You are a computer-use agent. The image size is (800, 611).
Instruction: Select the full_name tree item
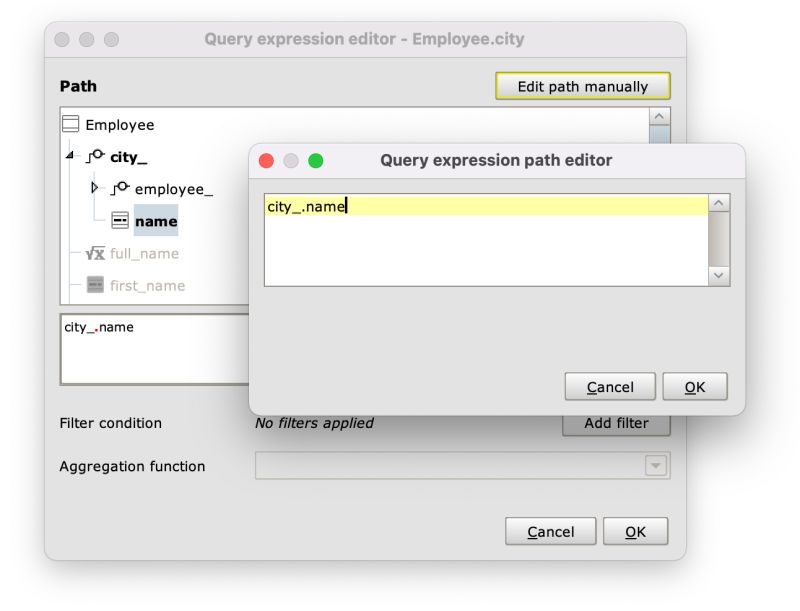(144, 253)
